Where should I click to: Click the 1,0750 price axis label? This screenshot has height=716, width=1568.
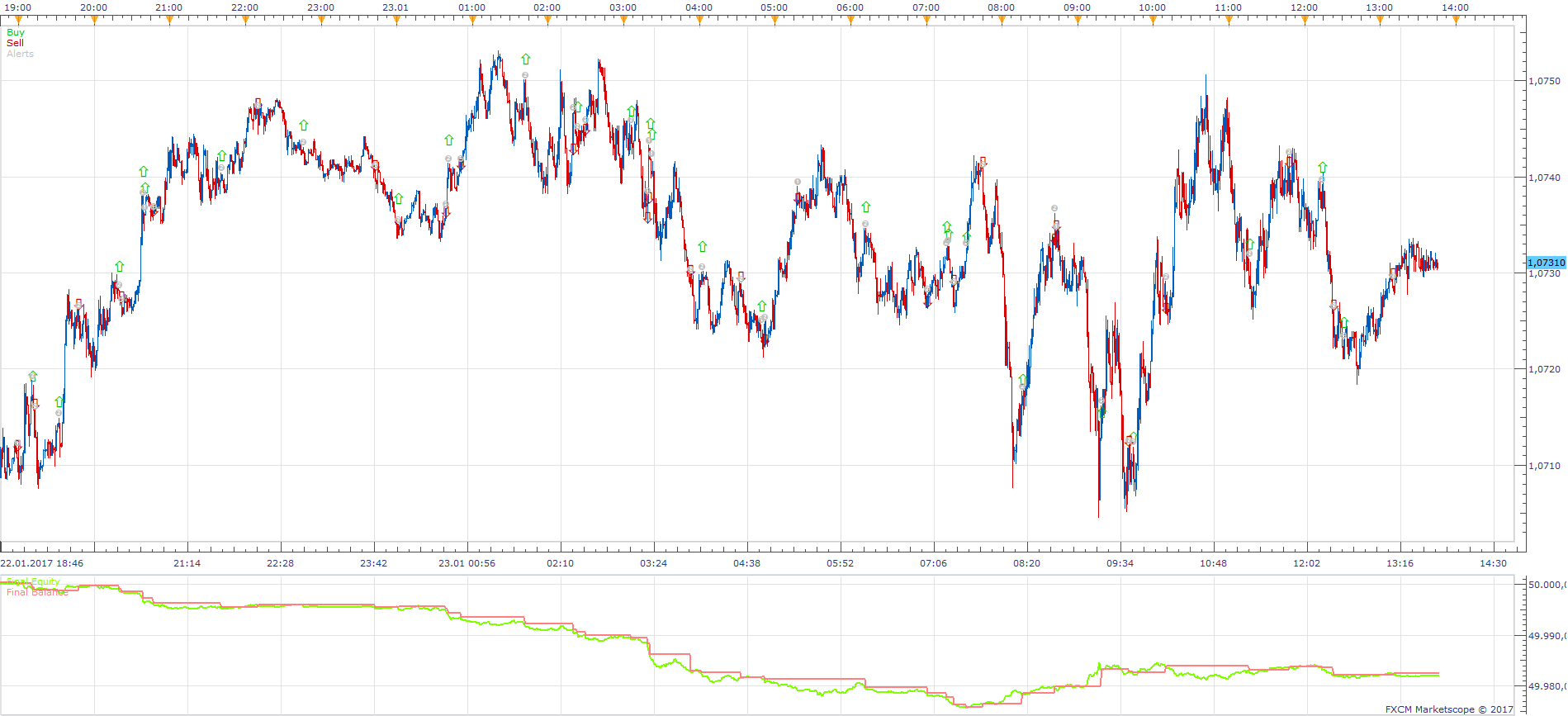tap(1544, 81)
